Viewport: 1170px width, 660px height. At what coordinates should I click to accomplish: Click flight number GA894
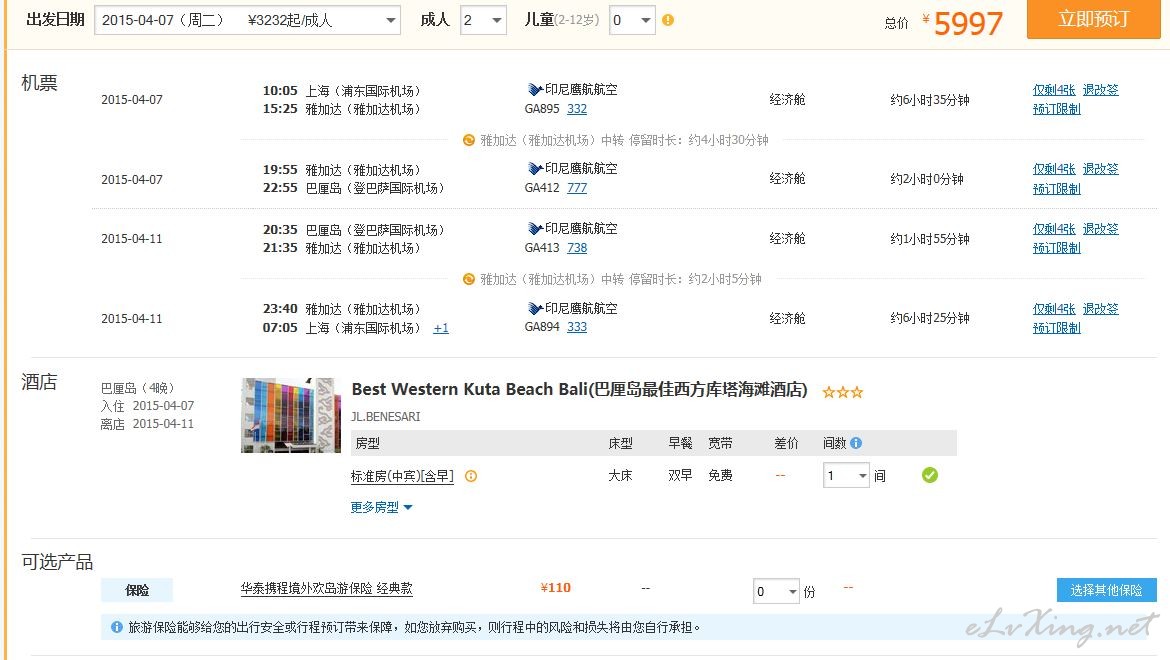point(542,327)
